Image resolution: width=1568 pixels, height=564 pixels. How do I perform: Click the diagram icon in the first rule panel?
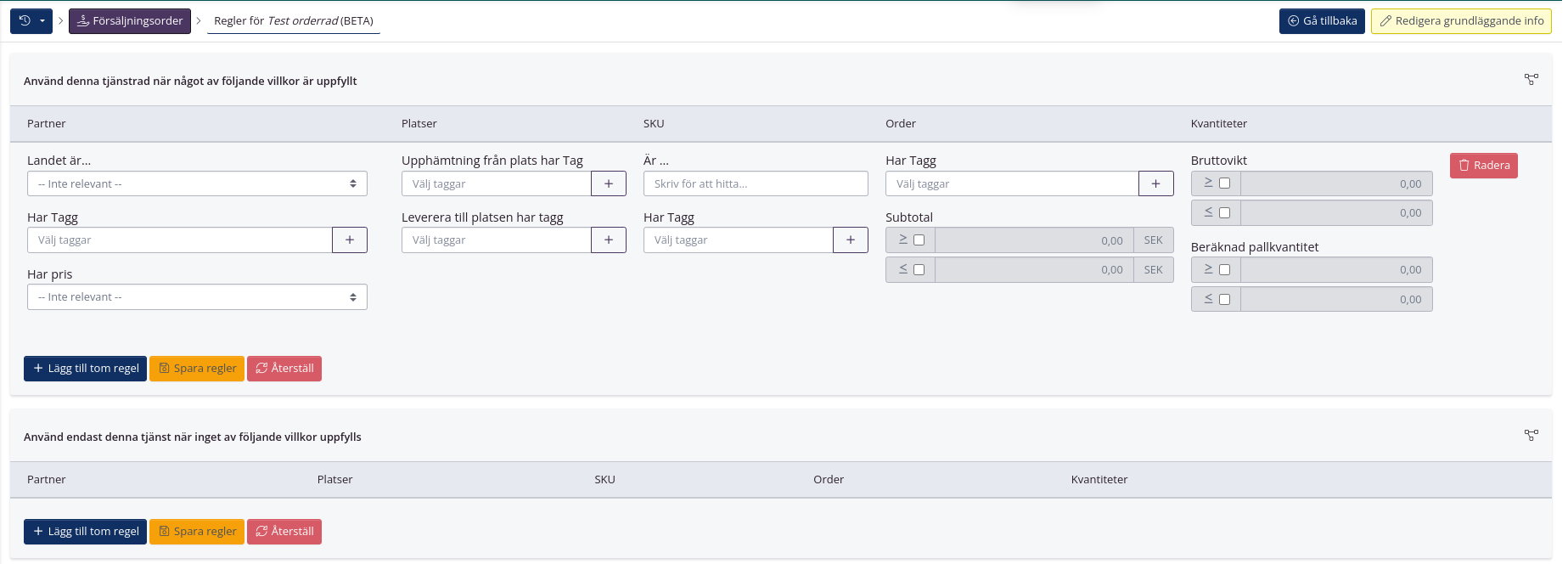tap(1531, 80)
